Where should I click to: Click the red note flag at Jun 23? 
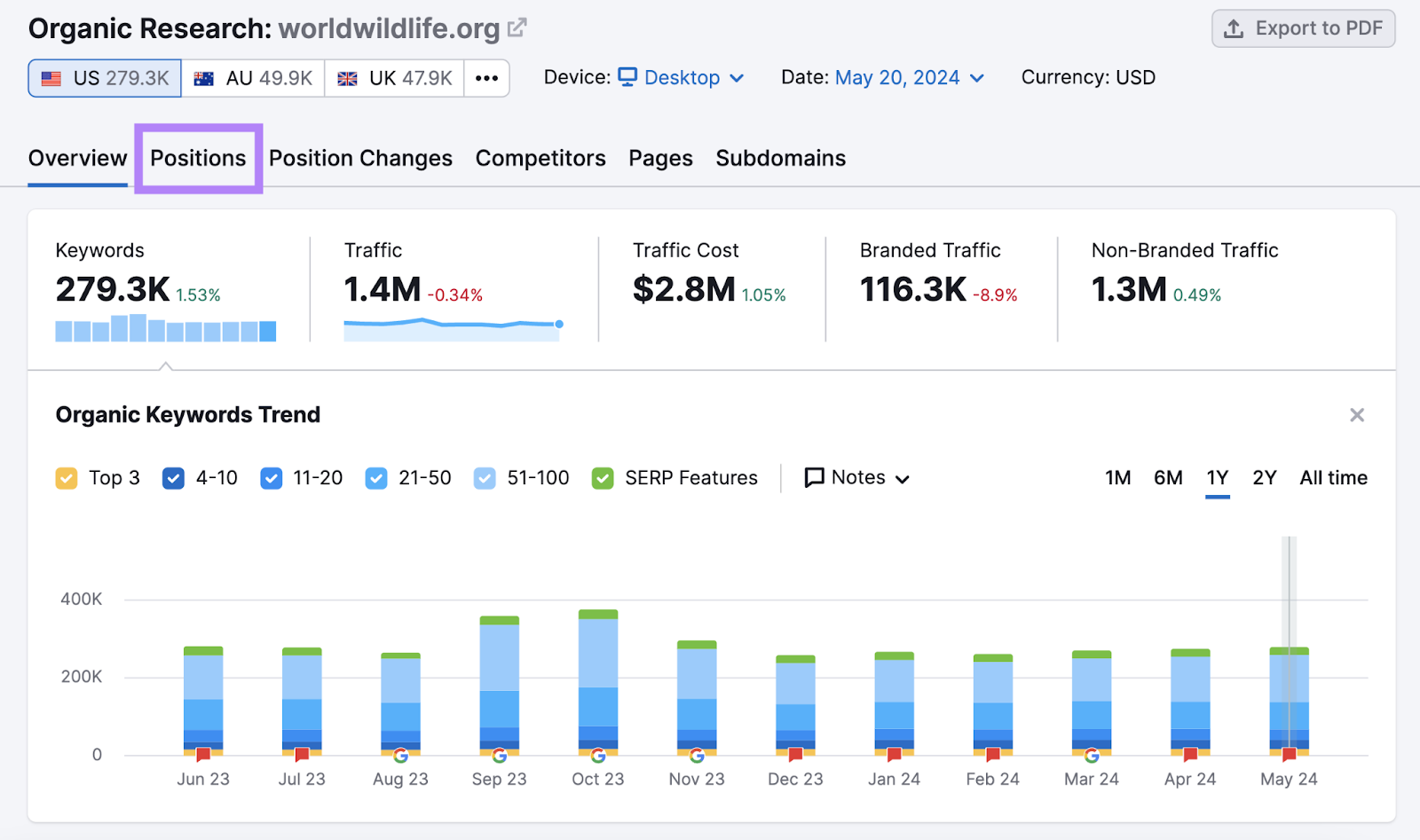203,755
